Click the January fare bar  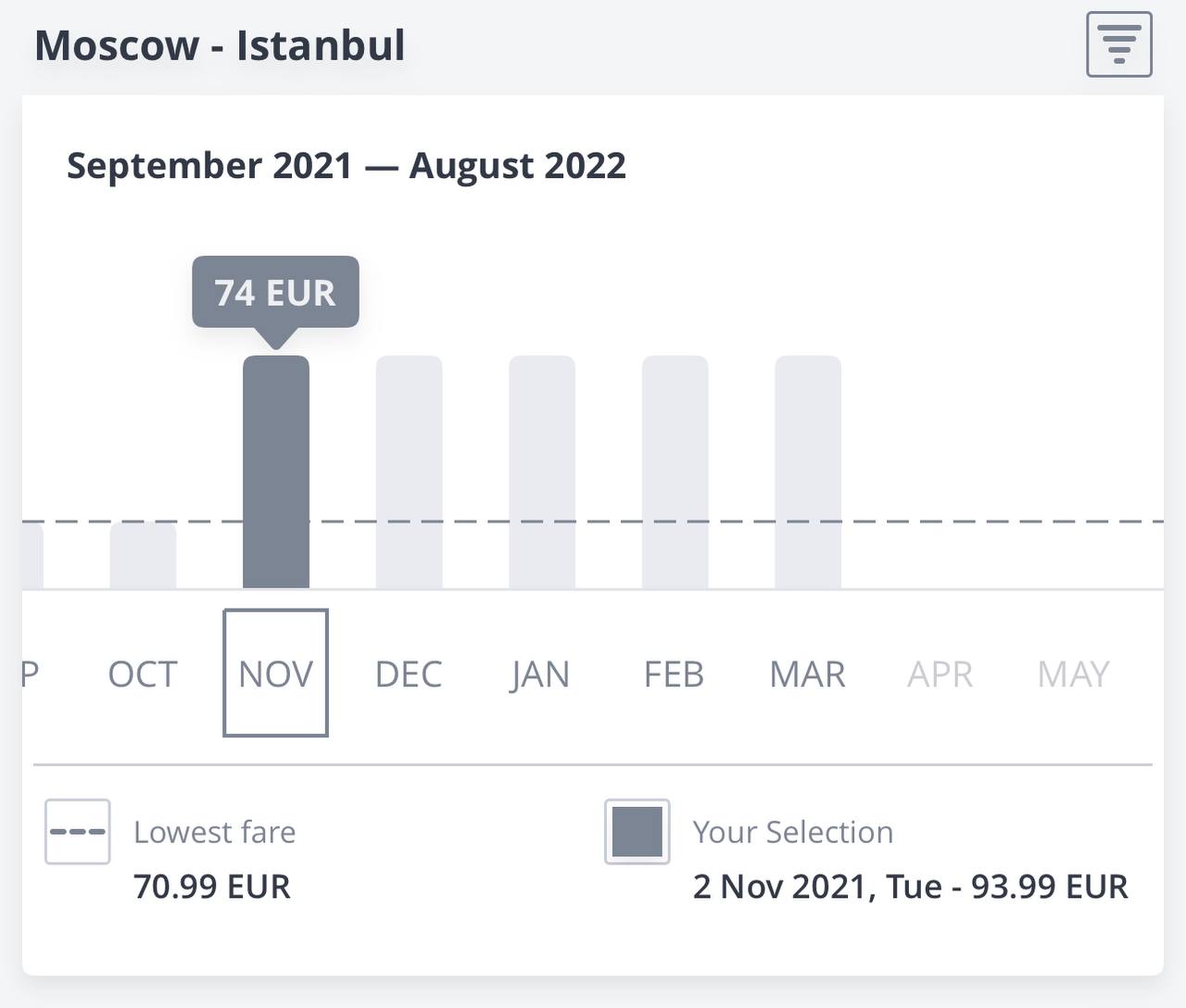pyautogui.click(x=542, y=472)
